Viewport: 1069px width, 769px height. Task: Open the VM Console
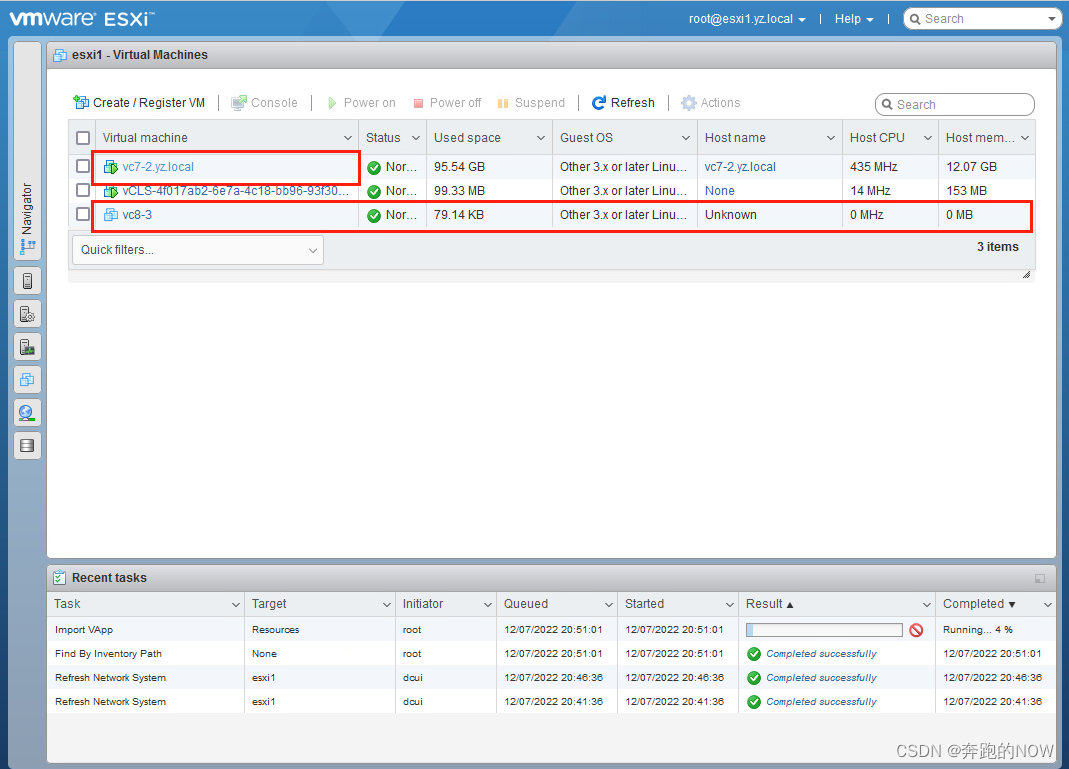[265, 103]
